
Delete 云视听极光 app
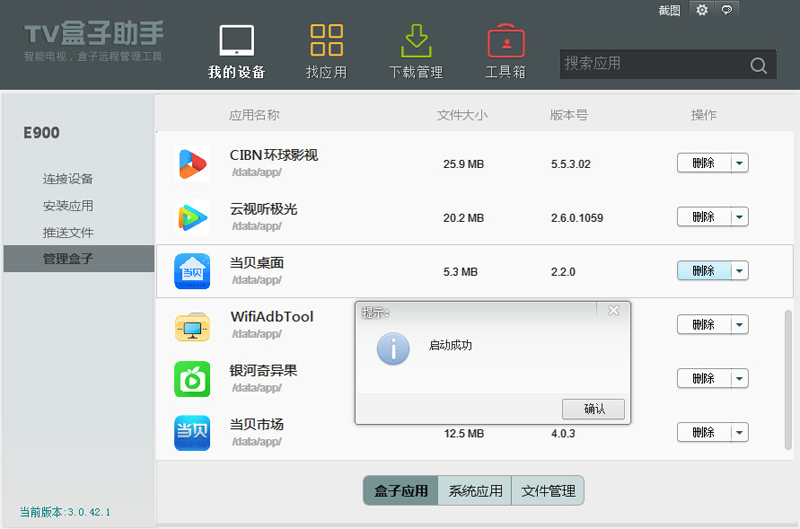704,217
